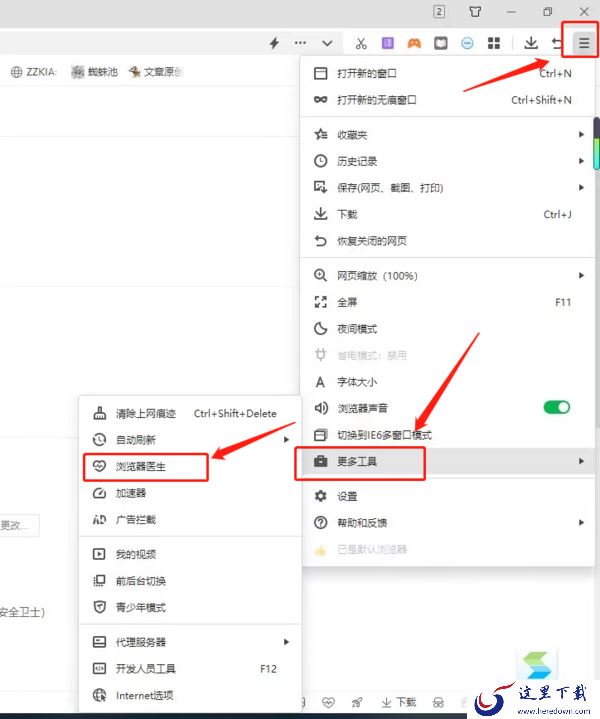Expand the 收藏夹 submenu
The image size is (600, 719).
click(x=447, y=135)
